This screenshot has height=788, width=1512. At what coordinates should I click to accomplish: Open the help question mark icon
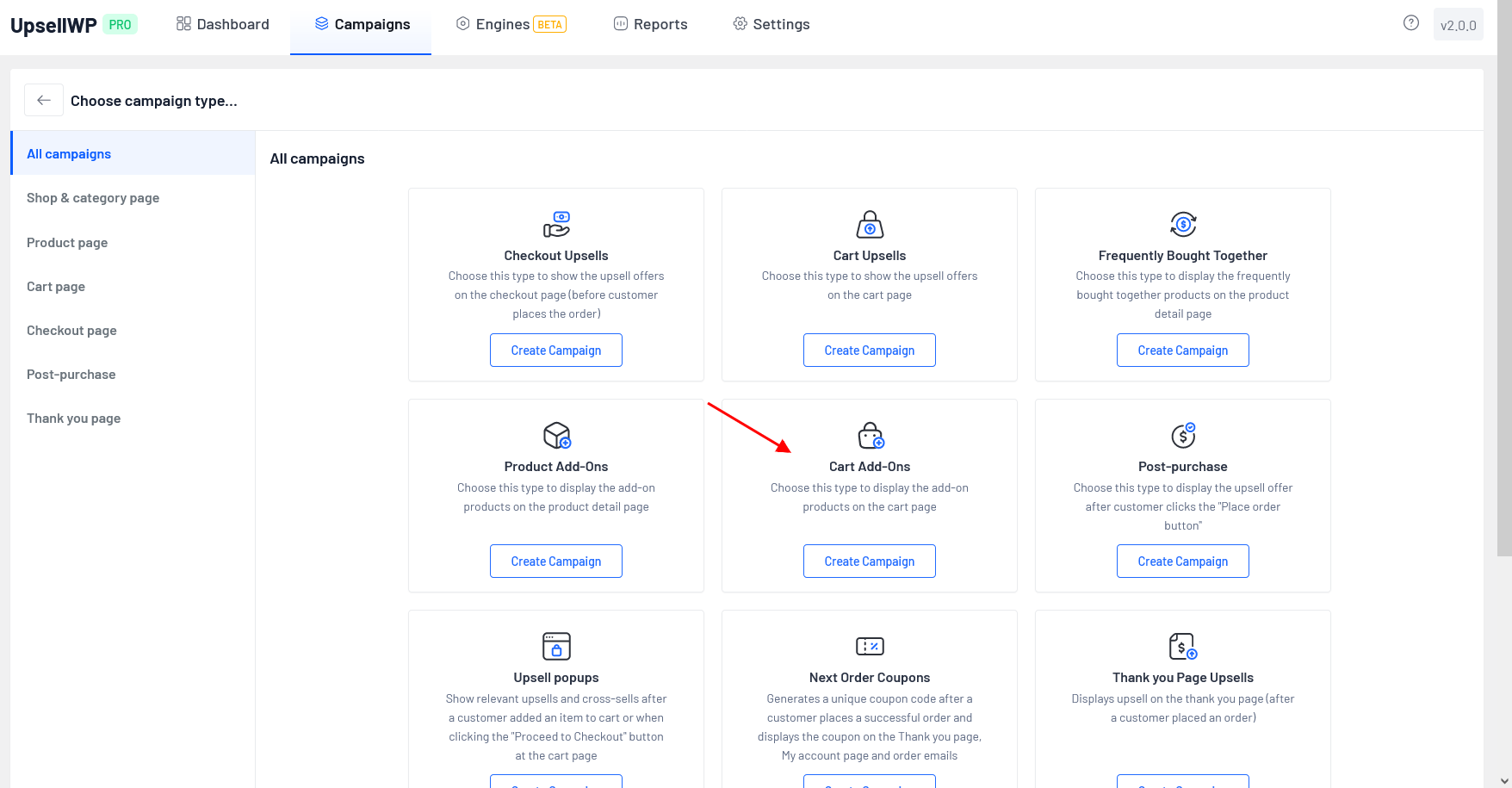(x=1410, y=23)
